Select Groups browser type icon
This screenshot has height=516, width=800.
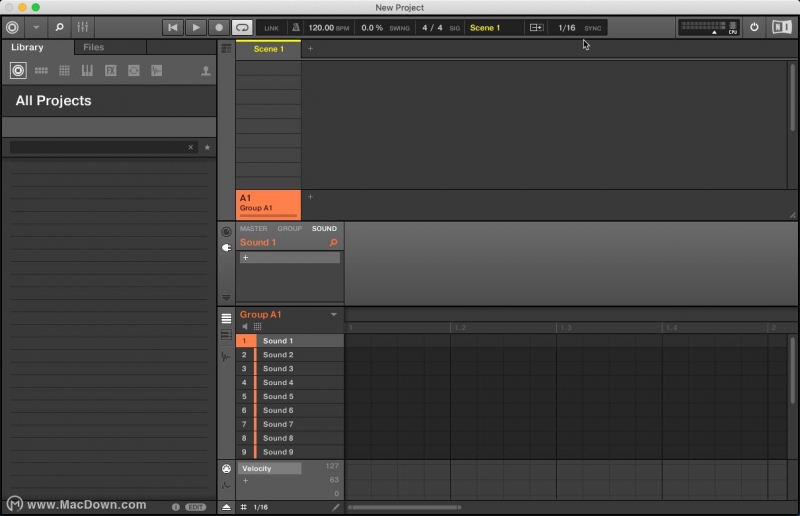click(41, 70)
